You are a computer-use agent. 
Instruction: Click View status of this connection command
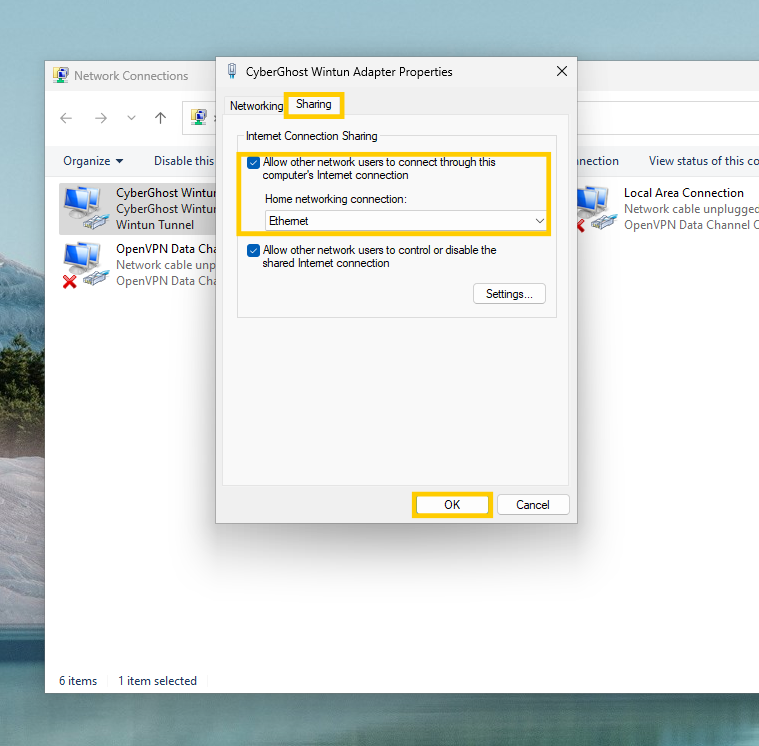coord(703,161)
